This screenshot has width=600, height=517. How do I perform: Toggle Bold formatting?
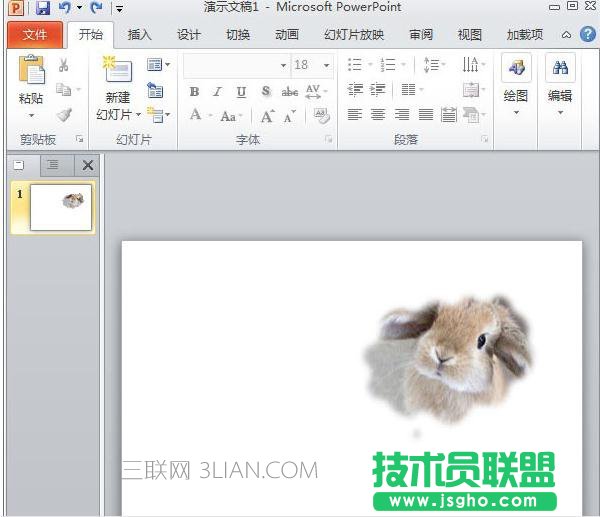tap(194, 92)
